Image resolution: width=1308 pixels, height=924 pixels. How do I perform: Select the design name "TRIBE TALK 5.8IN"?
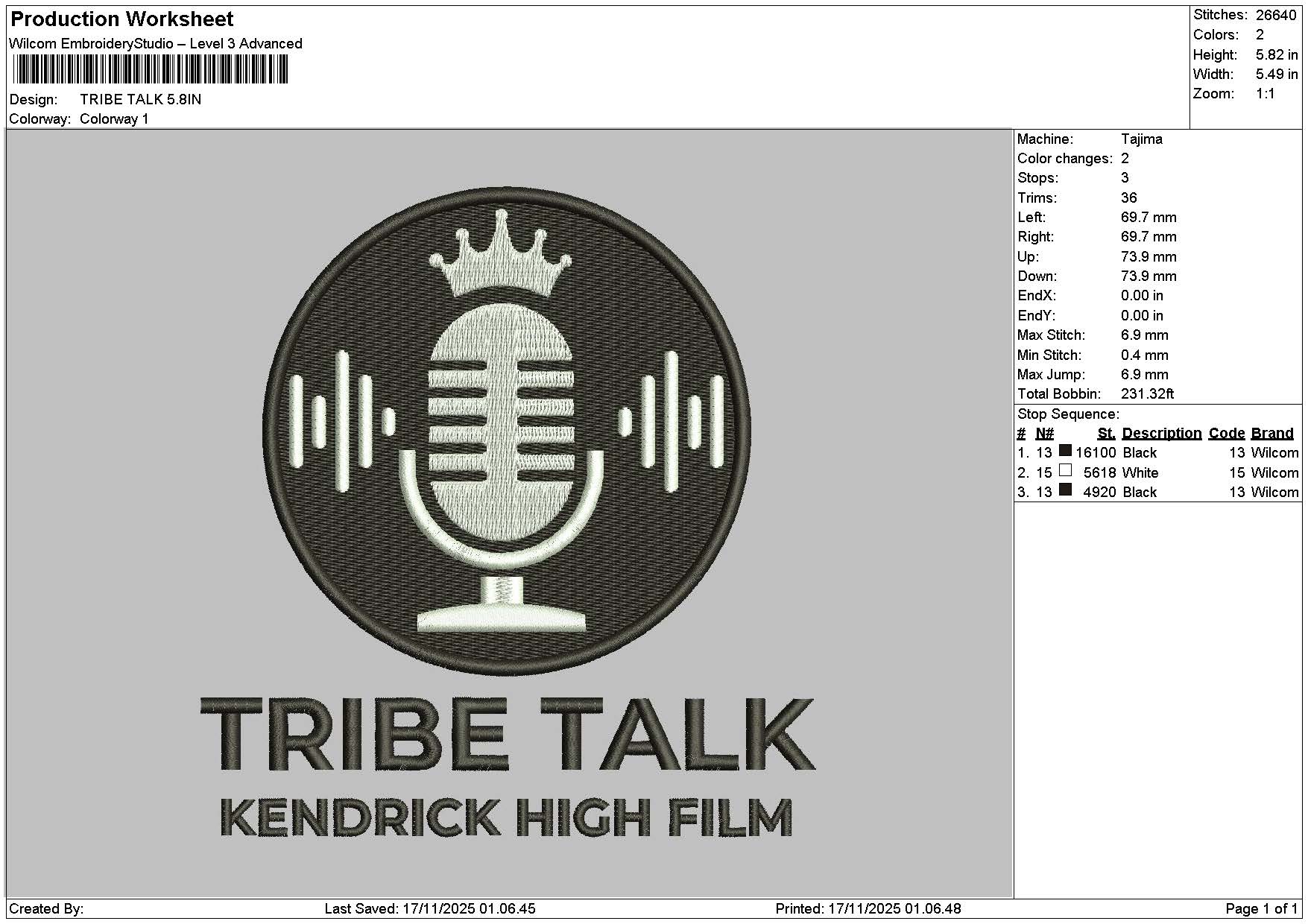pyautogui.click(x=140, y=99)
